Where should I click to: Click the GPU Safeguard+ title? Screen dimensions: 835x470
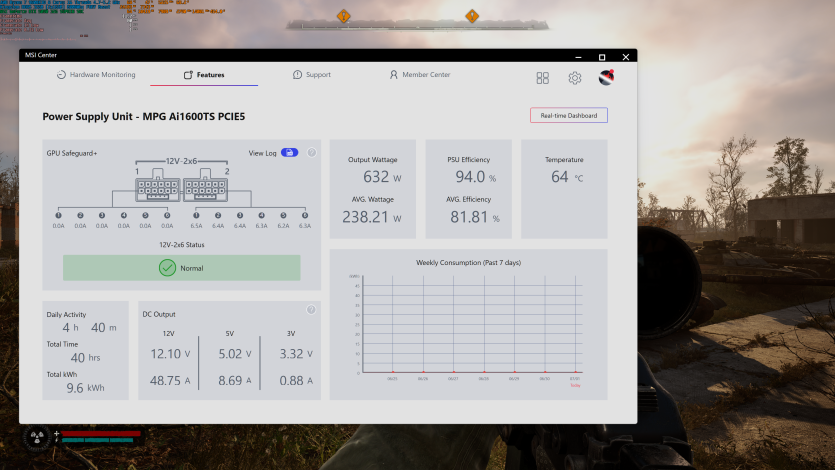(x=72, y=153)
